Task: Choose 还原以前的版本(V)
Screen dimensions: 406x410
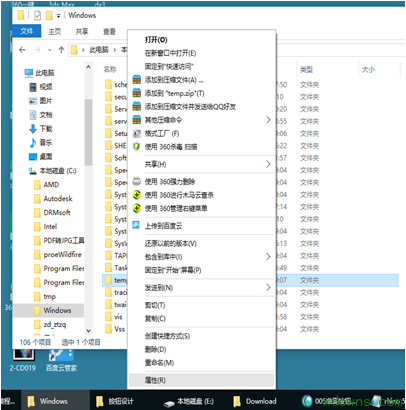Action: 202,243
